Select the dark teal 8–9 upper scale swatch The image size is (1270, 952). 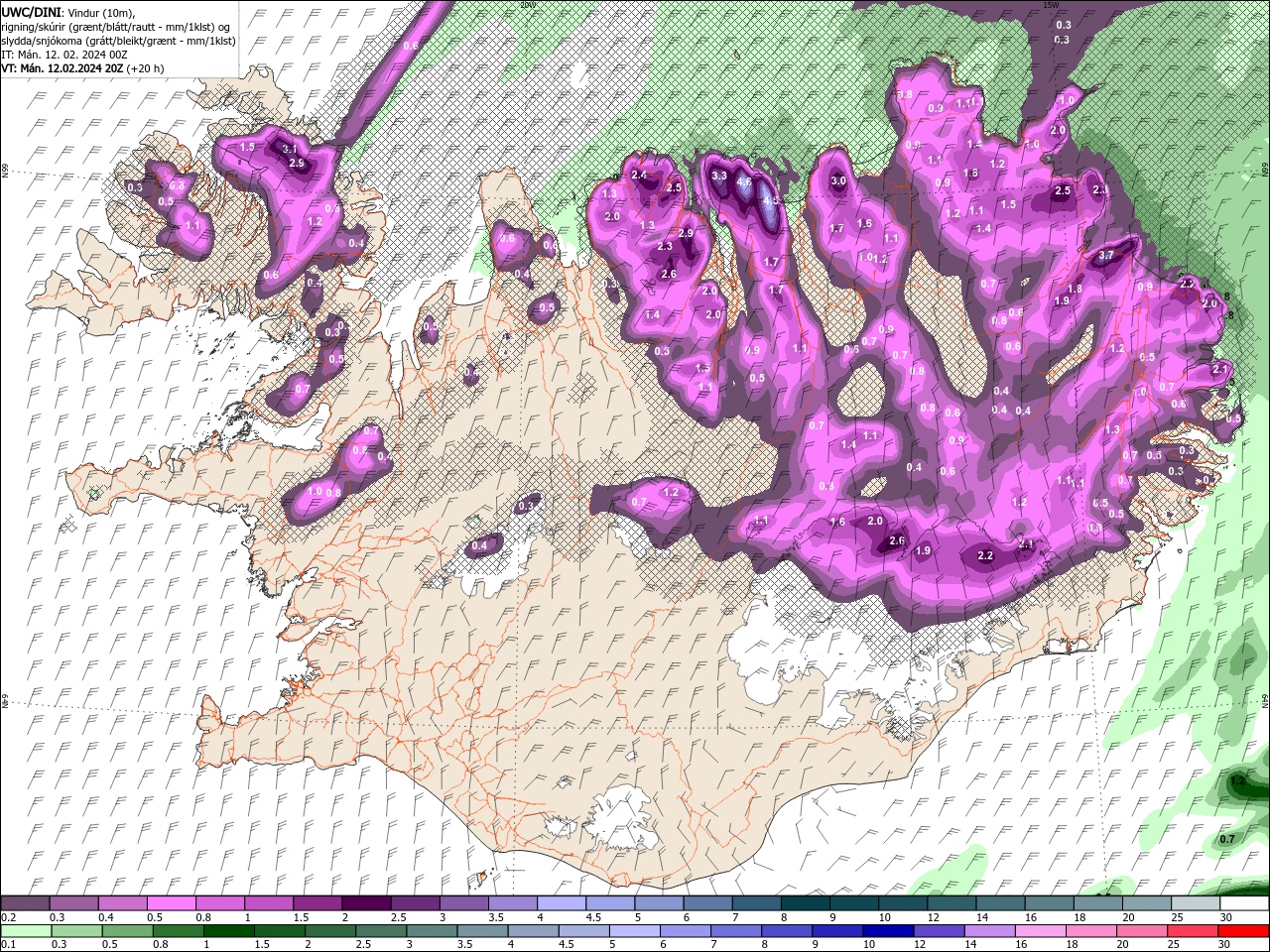(806, 902)
